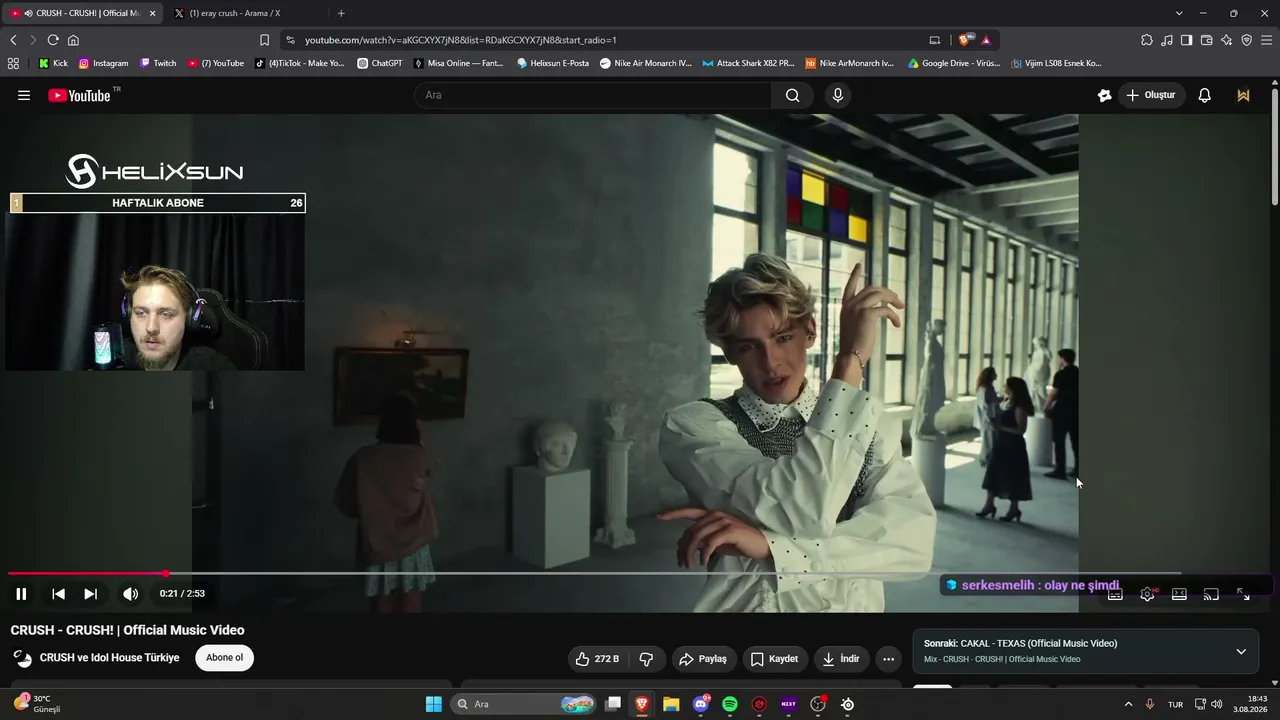Pause the video playback
The height and width of the screenshot is (720, 1280).
(21, 594)
